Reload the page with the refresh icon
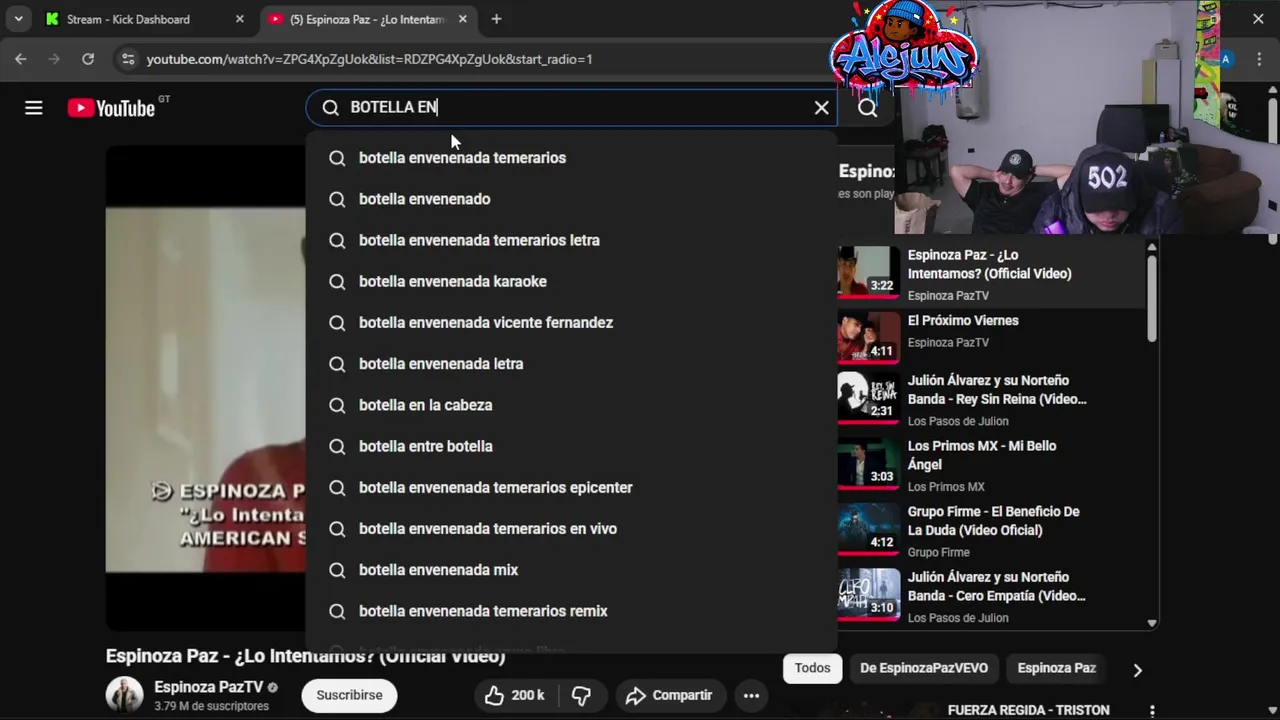The width and height of the screenshot is (1280, 720). (88, 59)
